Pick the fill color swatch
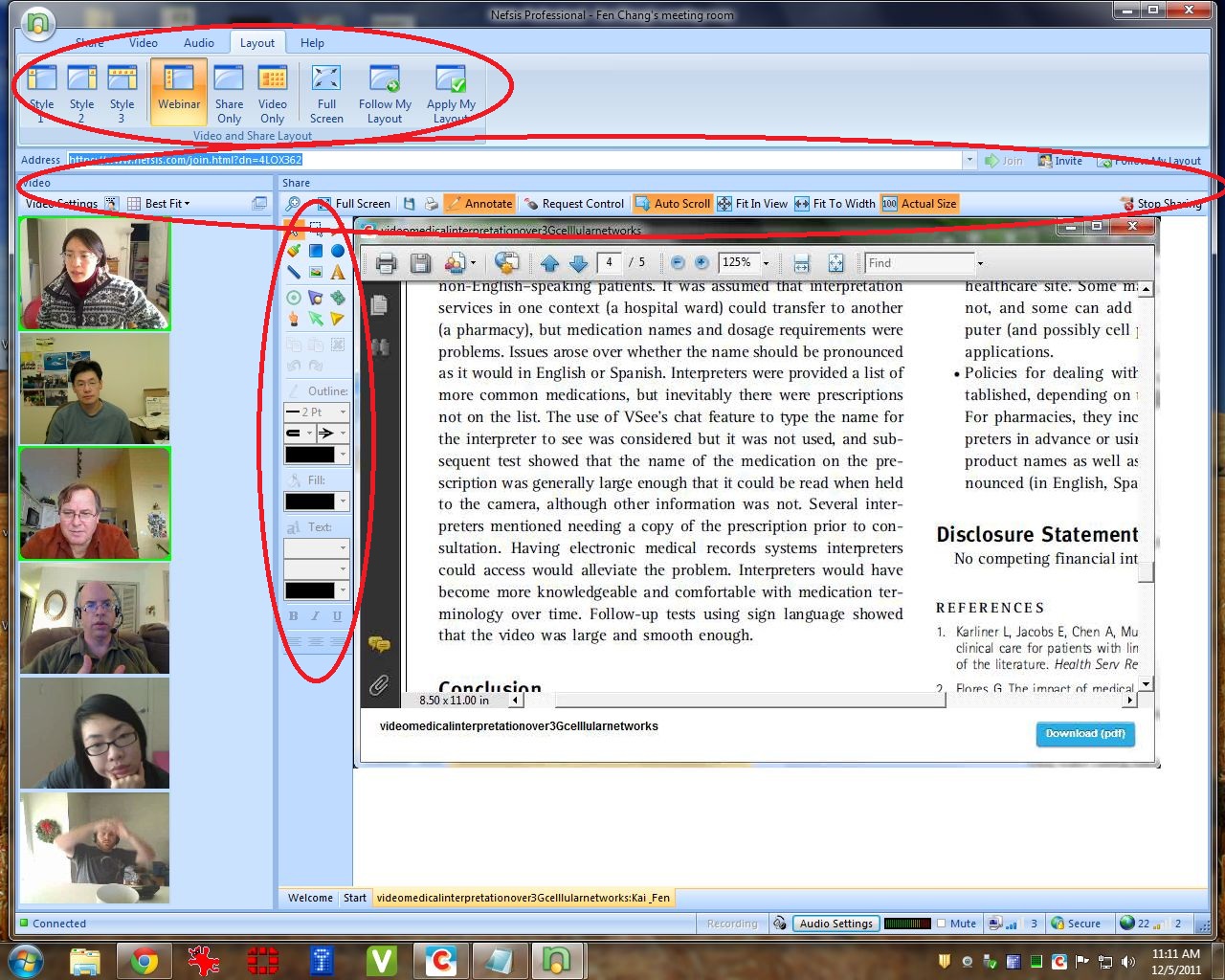 (310, 501)
